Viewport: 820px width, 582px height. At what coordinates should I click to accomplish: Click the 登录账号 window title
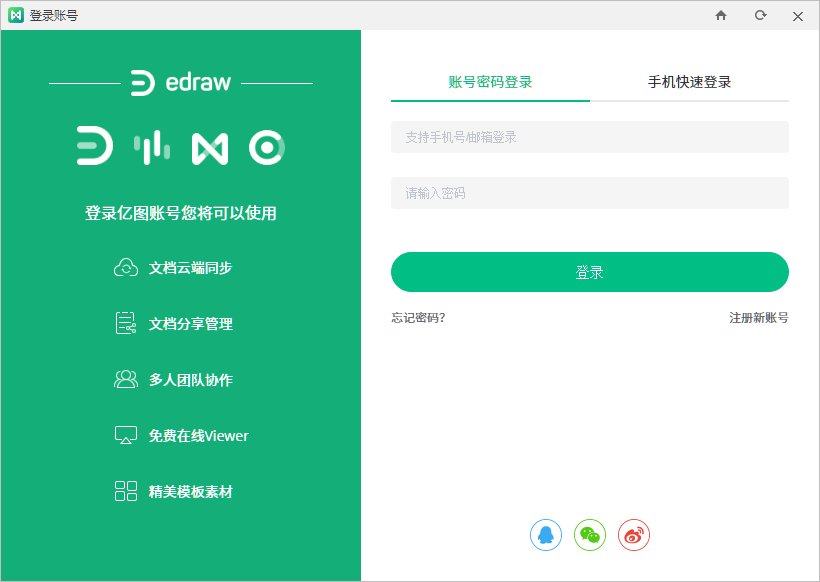tap(54, 16)
